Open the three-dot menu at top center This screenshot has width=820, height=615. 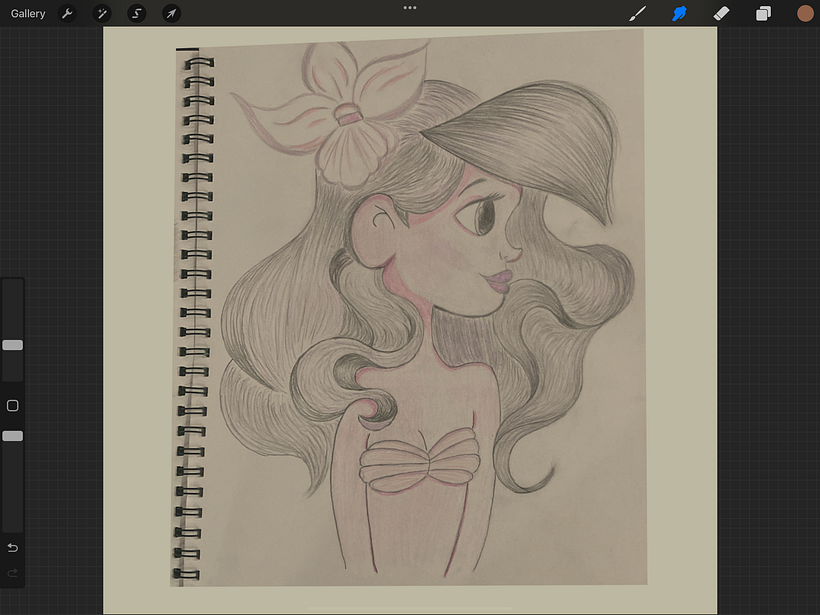[410, 8]
